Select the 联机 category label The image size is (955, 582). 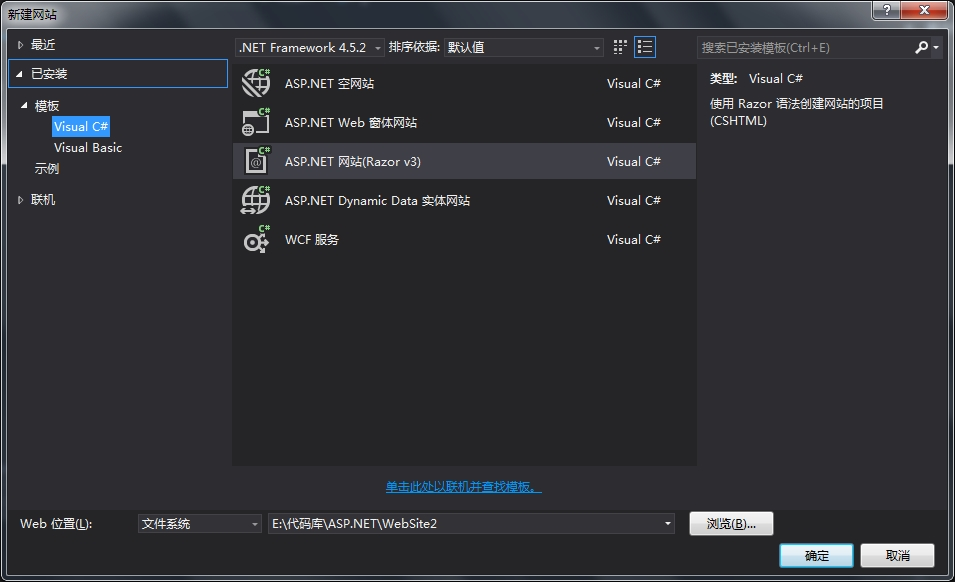tap(43, 200)
